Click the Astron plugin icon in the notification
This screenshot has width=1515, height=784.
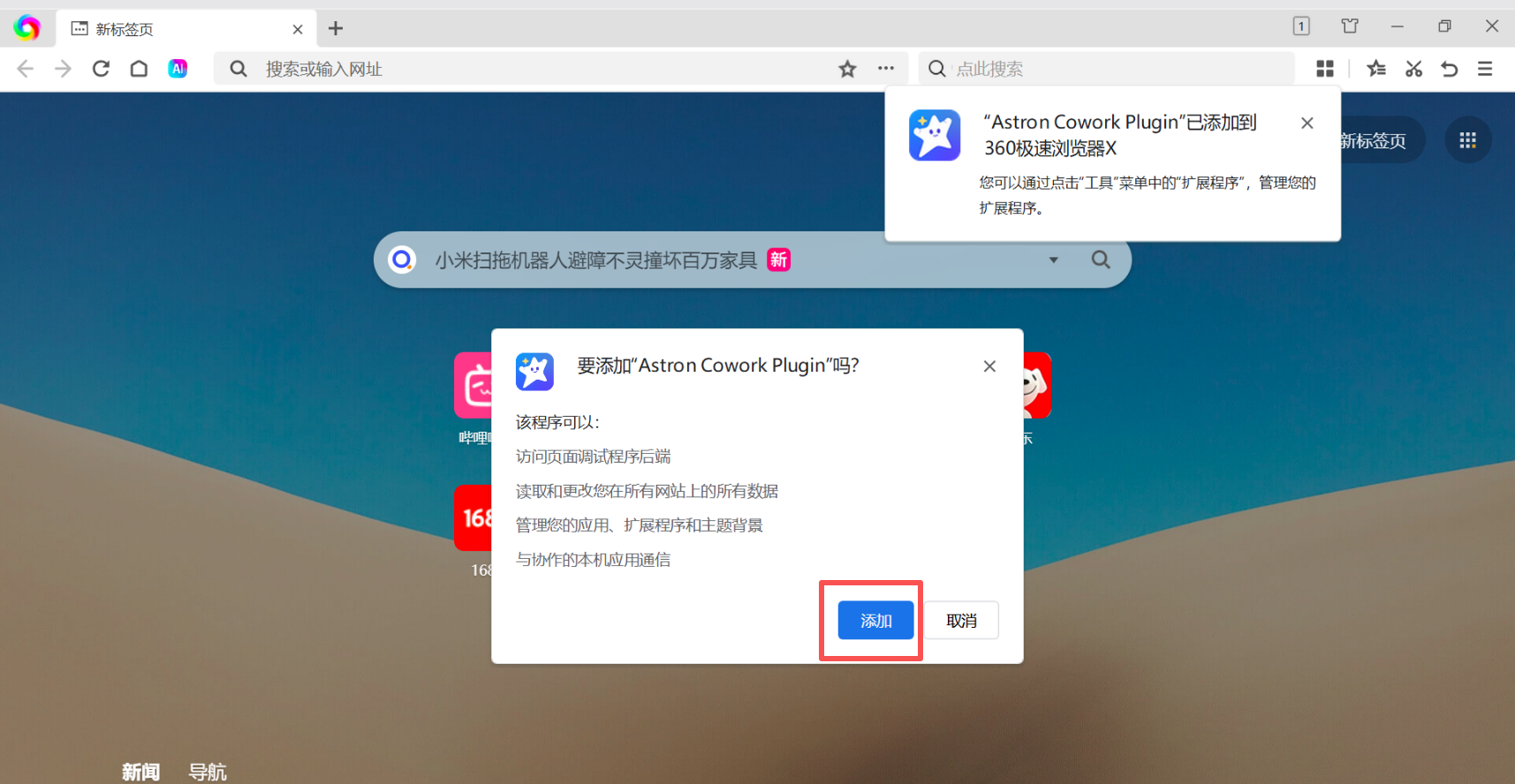click(935, 135)
